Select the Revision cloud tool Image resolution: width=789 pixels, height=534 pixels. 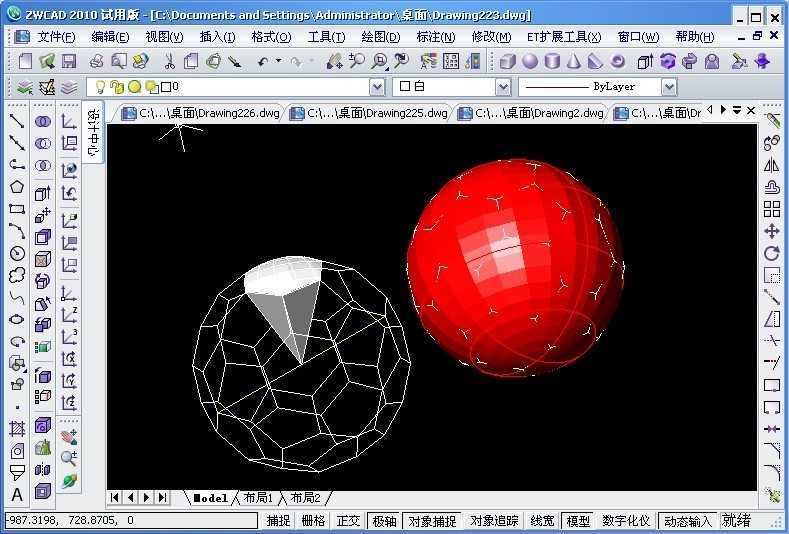point(17,275)
